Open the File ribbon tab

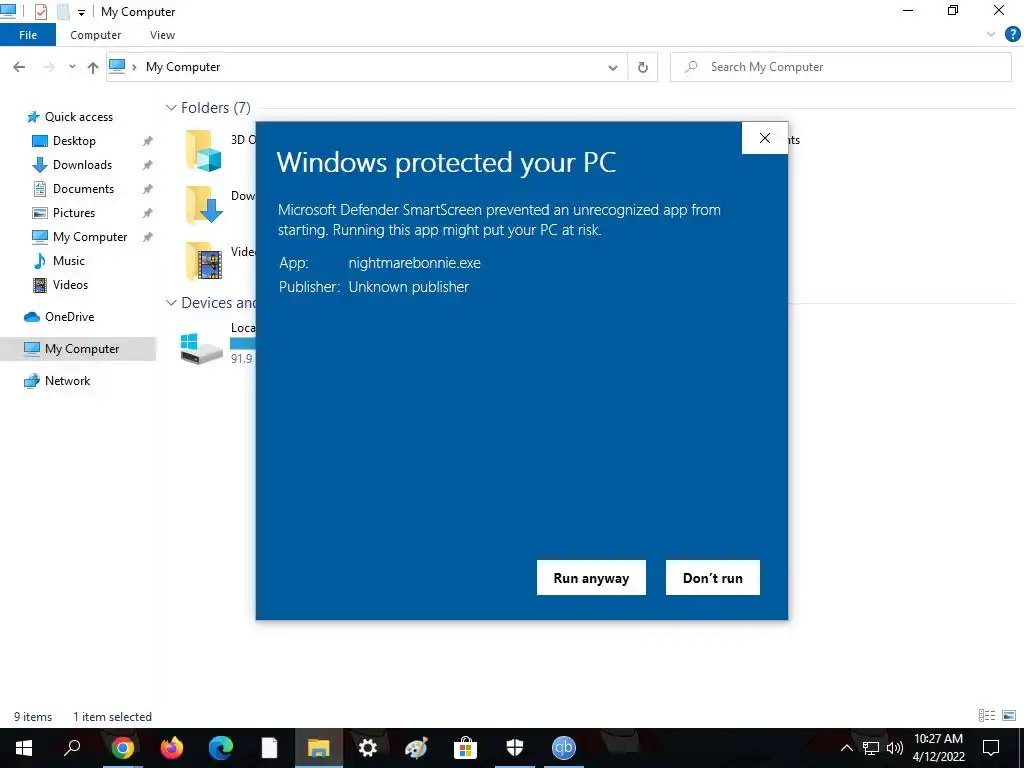tap(28, 35)
